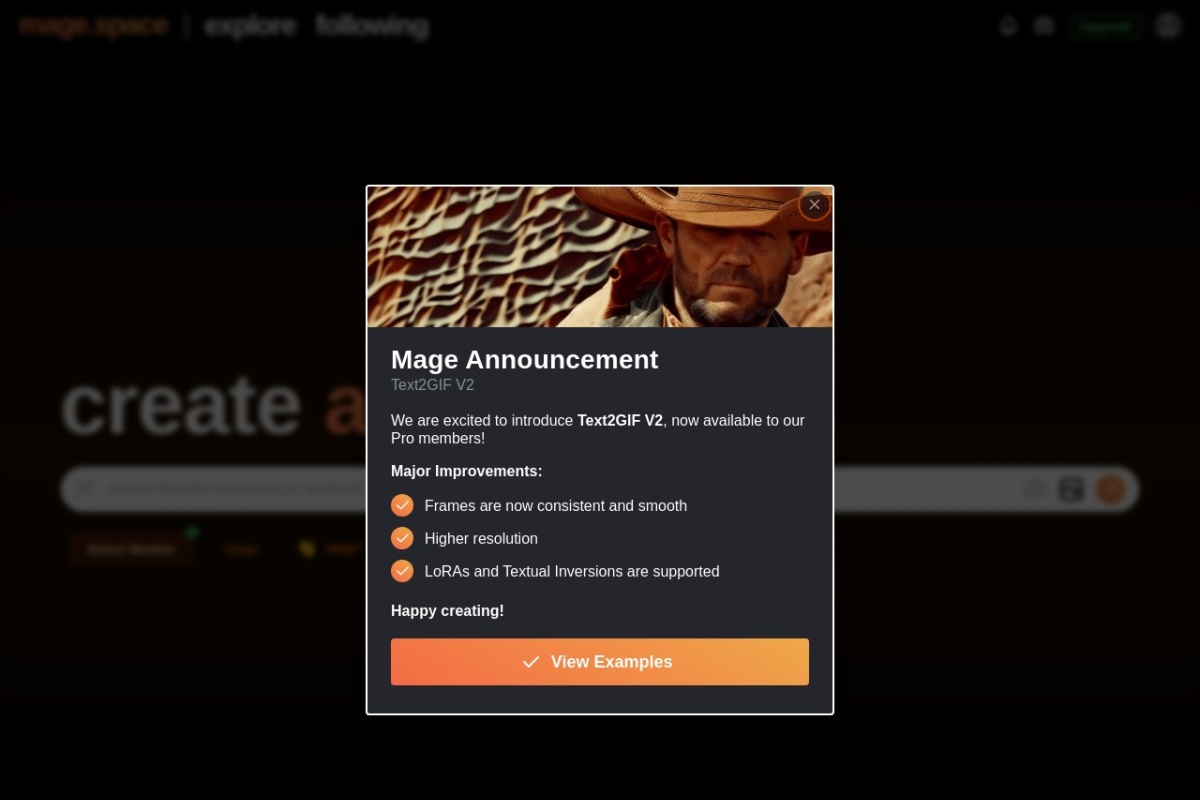The image size is (1200, 800).
Task: Click the check icon beside Higher resolution
Action: tap(402, 538)
